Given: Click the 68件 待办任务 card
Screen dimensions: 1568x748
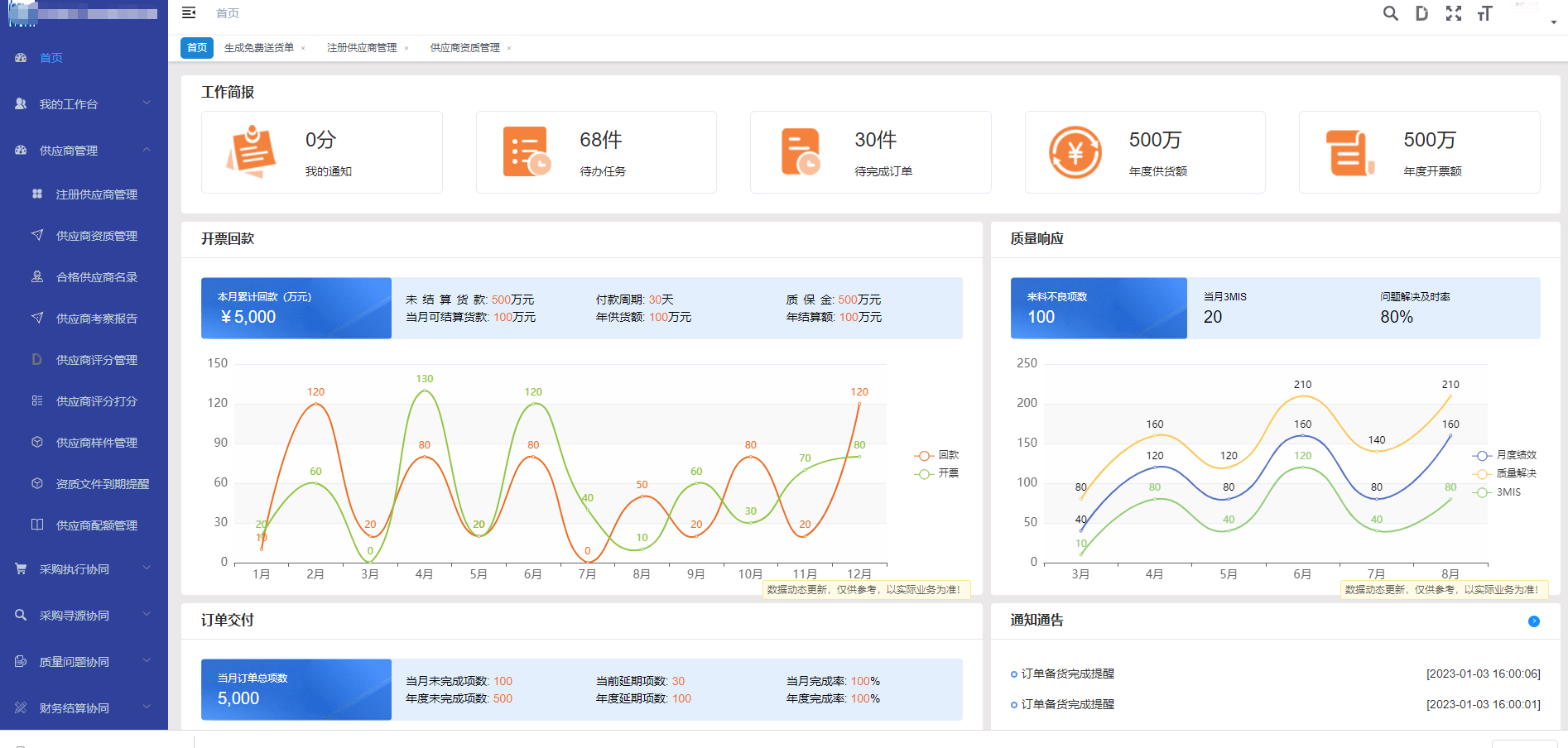Looking at the screenshot, I should pyautogui.click(x=596, y=152).
